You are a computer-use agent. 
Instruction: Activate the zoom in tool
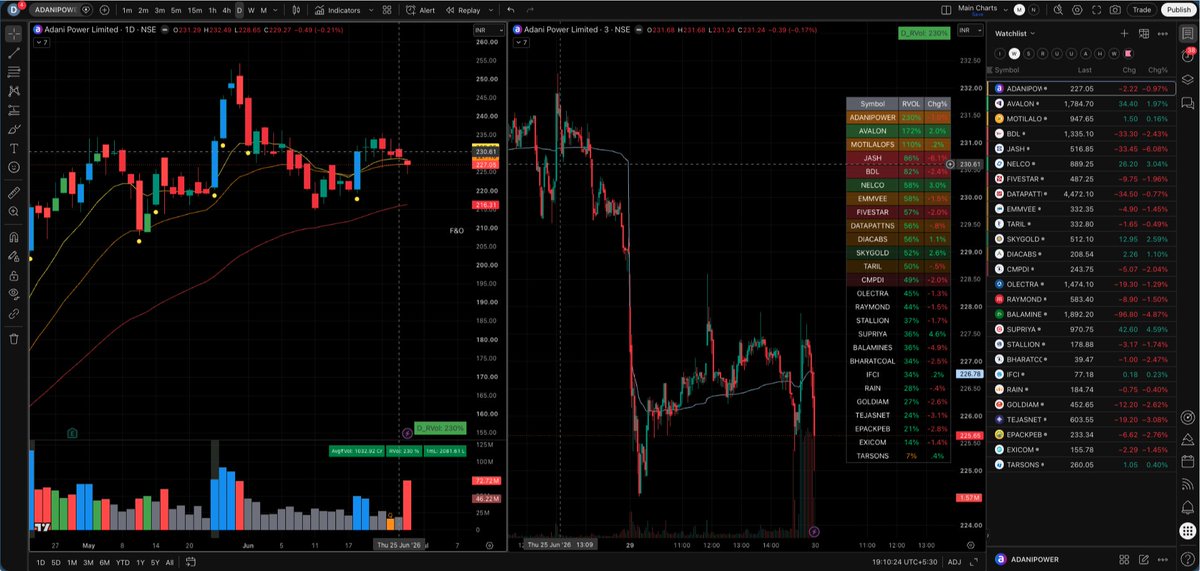pos(14,212)
